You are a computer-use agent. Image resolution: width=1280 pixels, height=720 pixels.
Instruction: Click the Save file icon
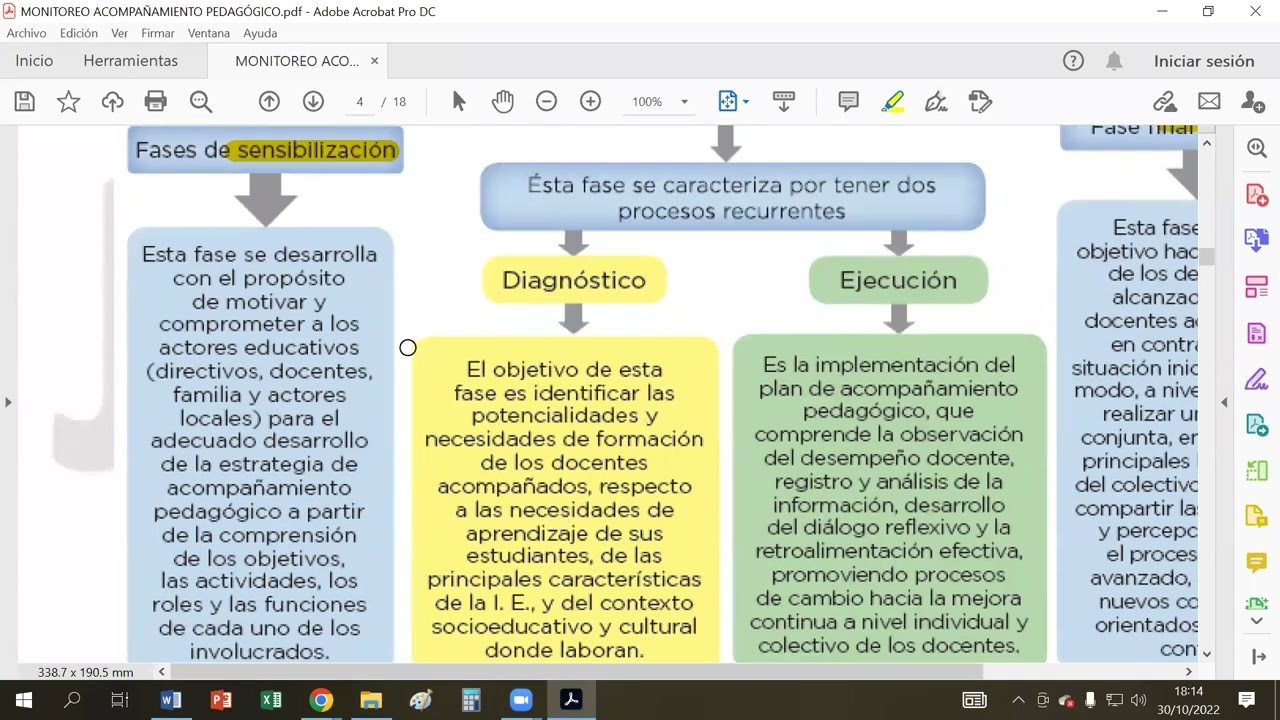point(25,101)
